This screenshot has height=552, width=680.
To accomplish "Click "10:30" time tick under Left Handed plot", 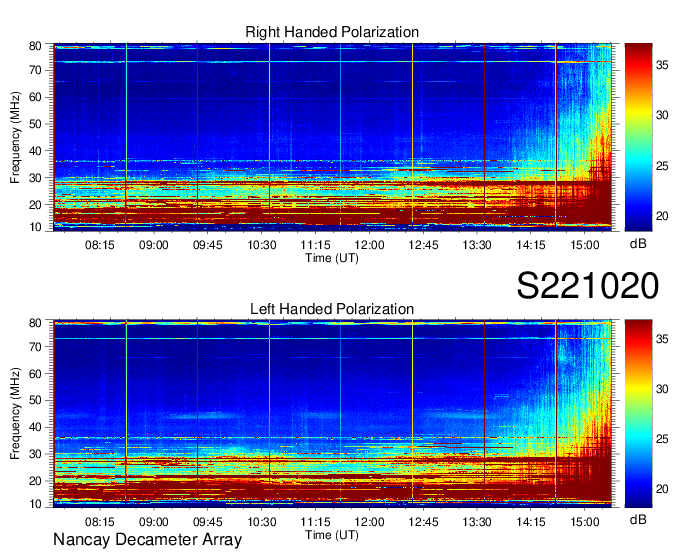I will point(262,521).
